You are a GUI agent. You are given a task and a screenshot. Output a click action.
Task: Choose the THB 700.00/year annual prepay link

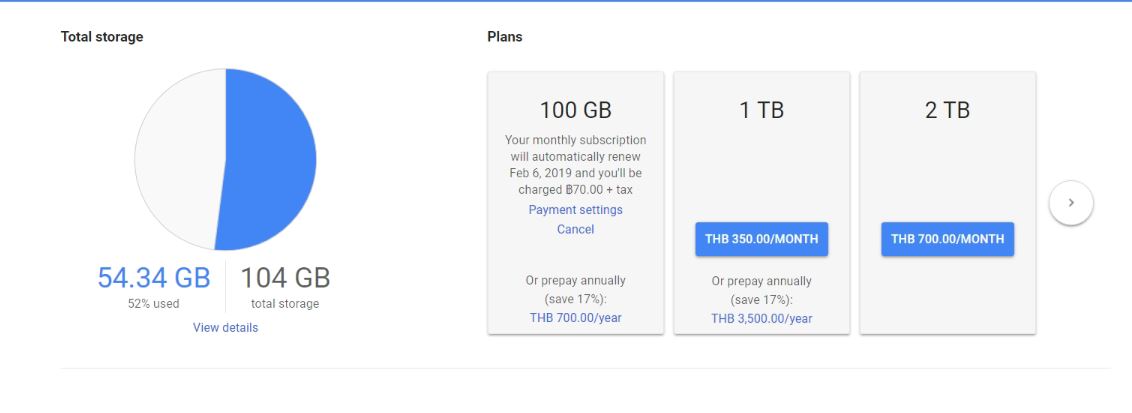[x=575, y=318]
